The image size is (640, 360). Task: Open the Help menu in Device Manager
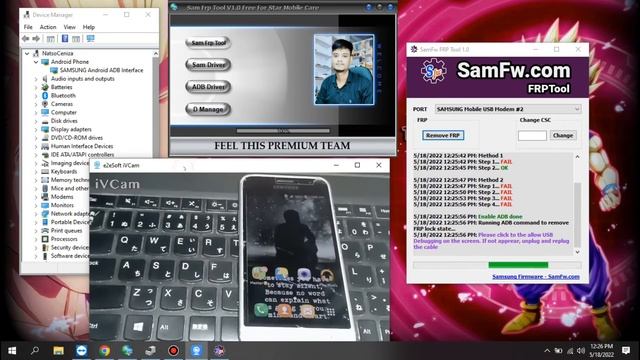89,27
